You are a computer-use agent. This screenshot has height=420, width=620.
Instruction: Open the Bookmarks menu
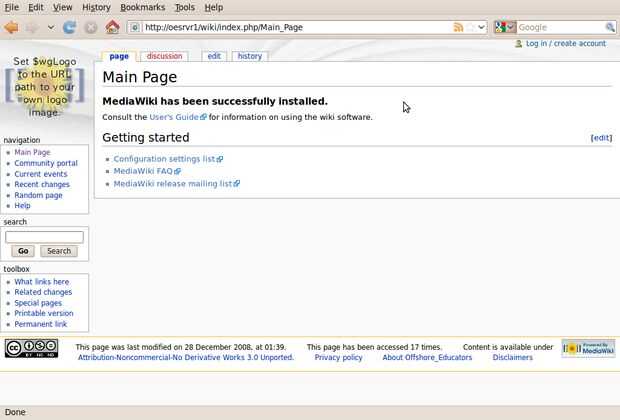pyautogui.click(x=142, y=8)
